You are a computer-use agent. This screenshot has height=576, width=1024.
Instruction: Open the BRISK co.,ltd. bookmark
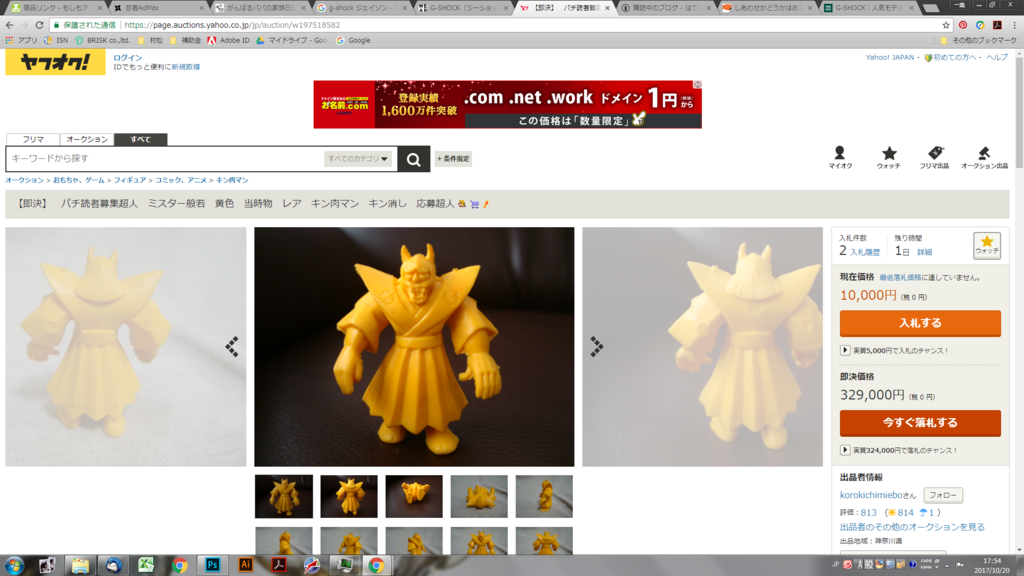[x=102, y=40]
